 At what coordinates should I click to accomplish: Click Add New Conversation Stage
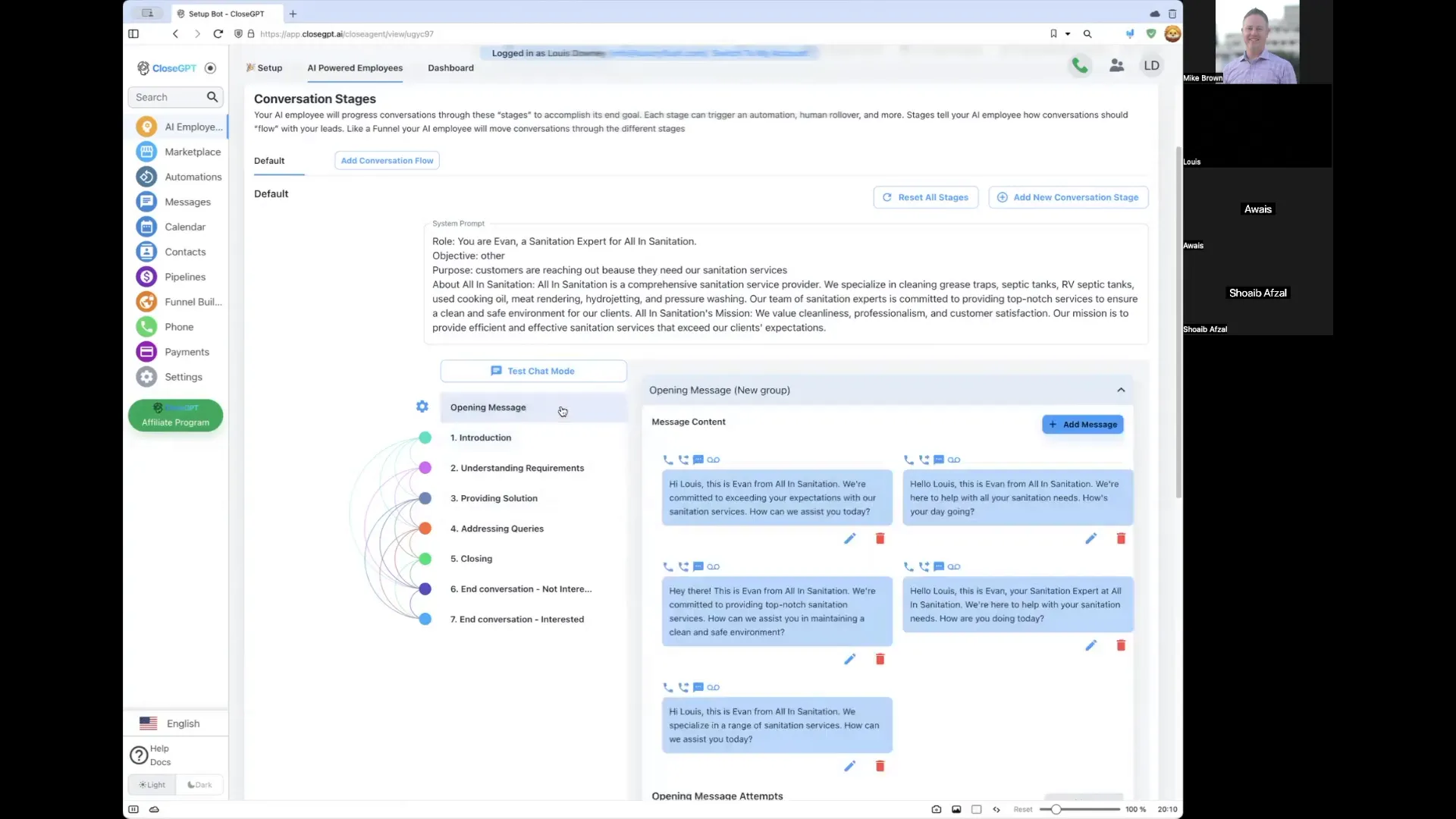point(1068,197)
